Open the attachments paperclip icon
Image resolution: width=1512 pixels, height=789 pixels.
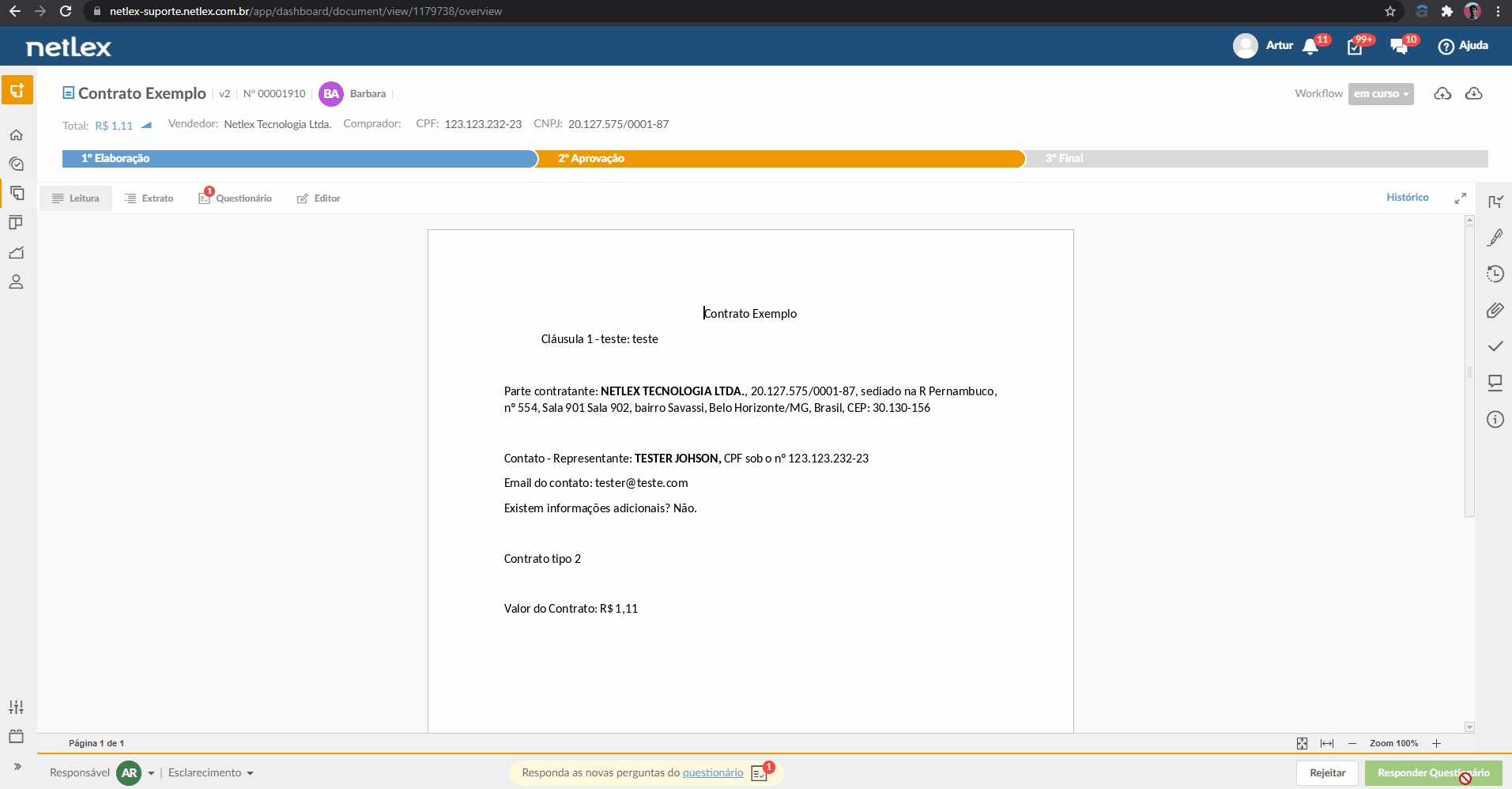(x=1495, y=311)
